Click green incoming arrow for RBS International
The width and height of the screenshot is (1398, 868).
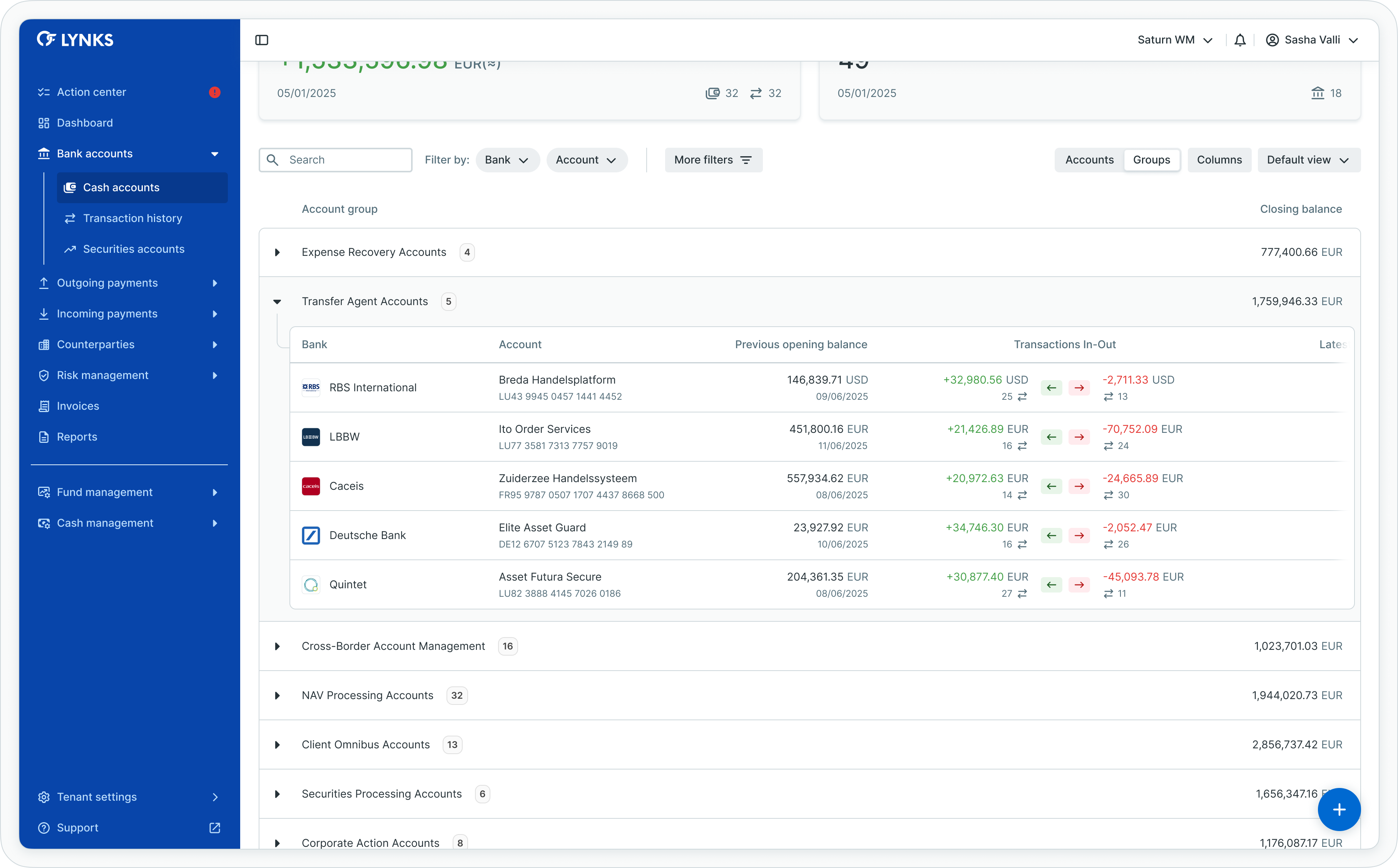point(1051,388)
